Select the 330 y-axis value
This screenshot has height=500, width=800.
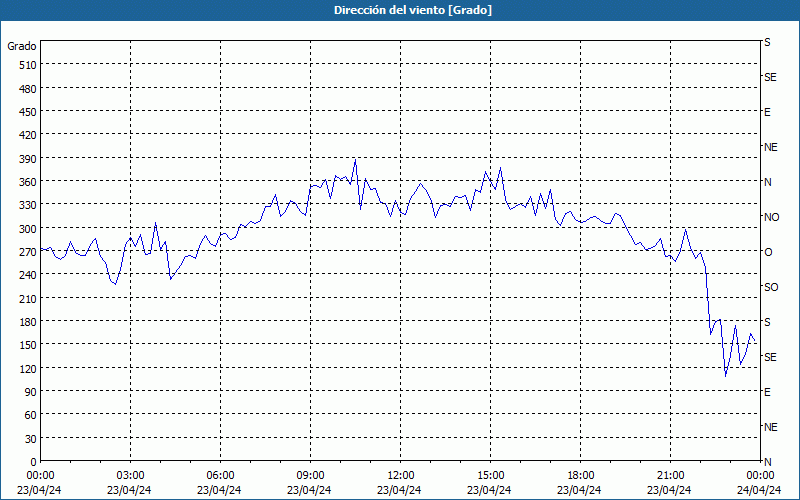(28, 205)
